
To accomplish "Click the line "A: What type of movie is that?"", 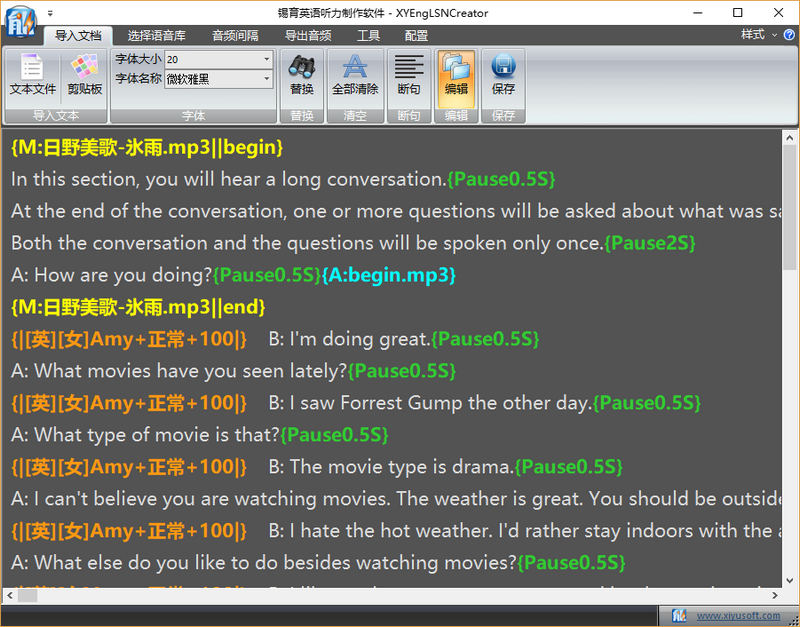I will click(x=145, y=435).
